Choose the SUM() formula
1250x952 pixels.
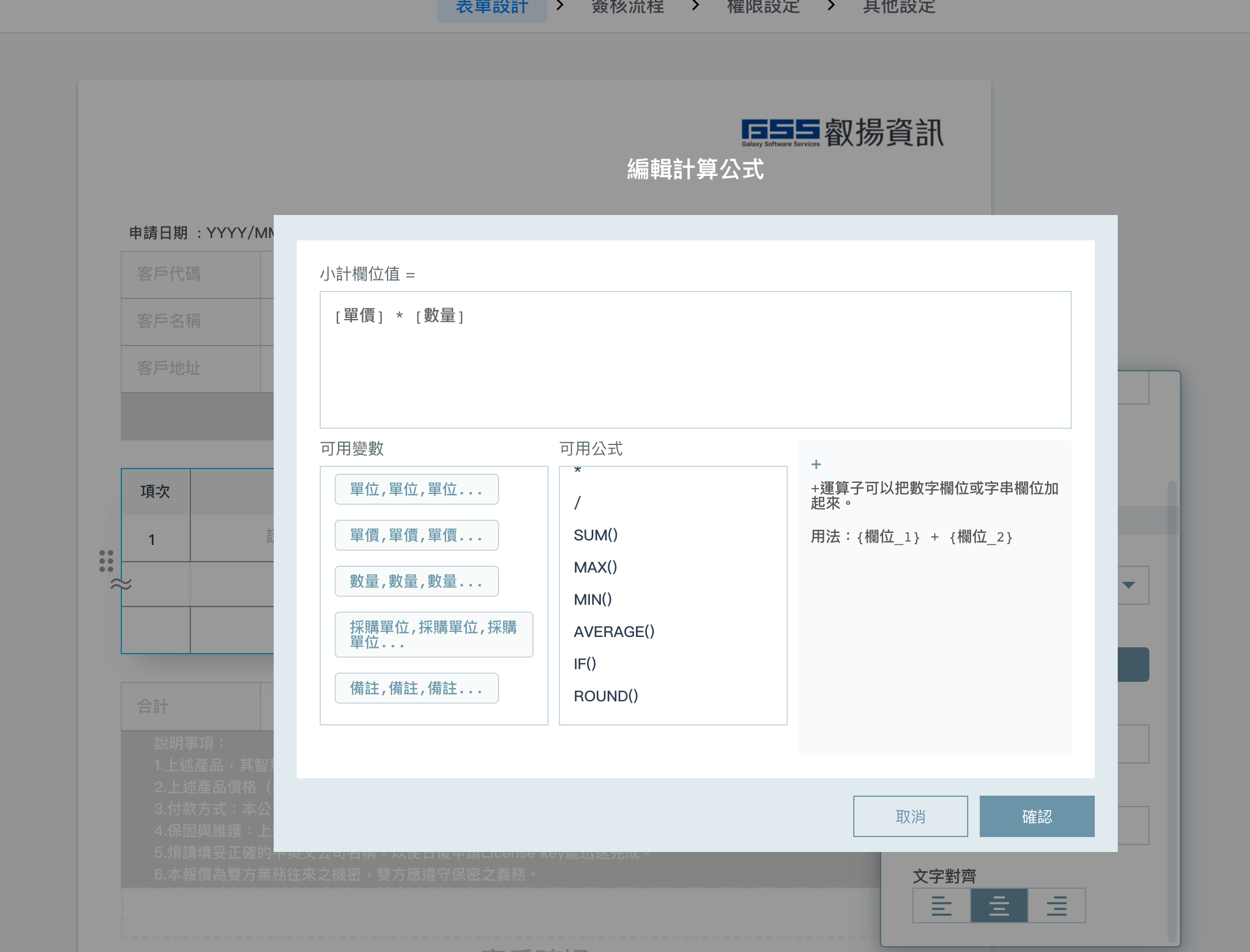click(x=596, y=535)
